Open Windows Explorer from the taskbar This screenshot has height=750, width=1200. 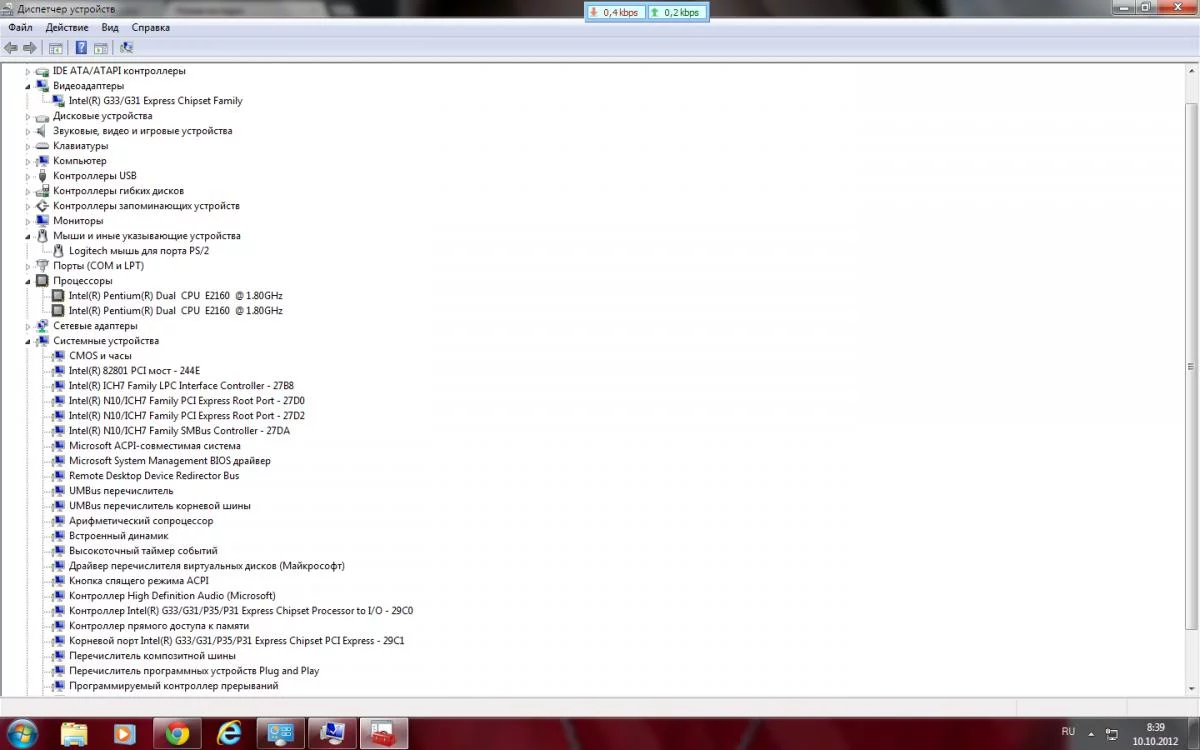click(74, 734)
